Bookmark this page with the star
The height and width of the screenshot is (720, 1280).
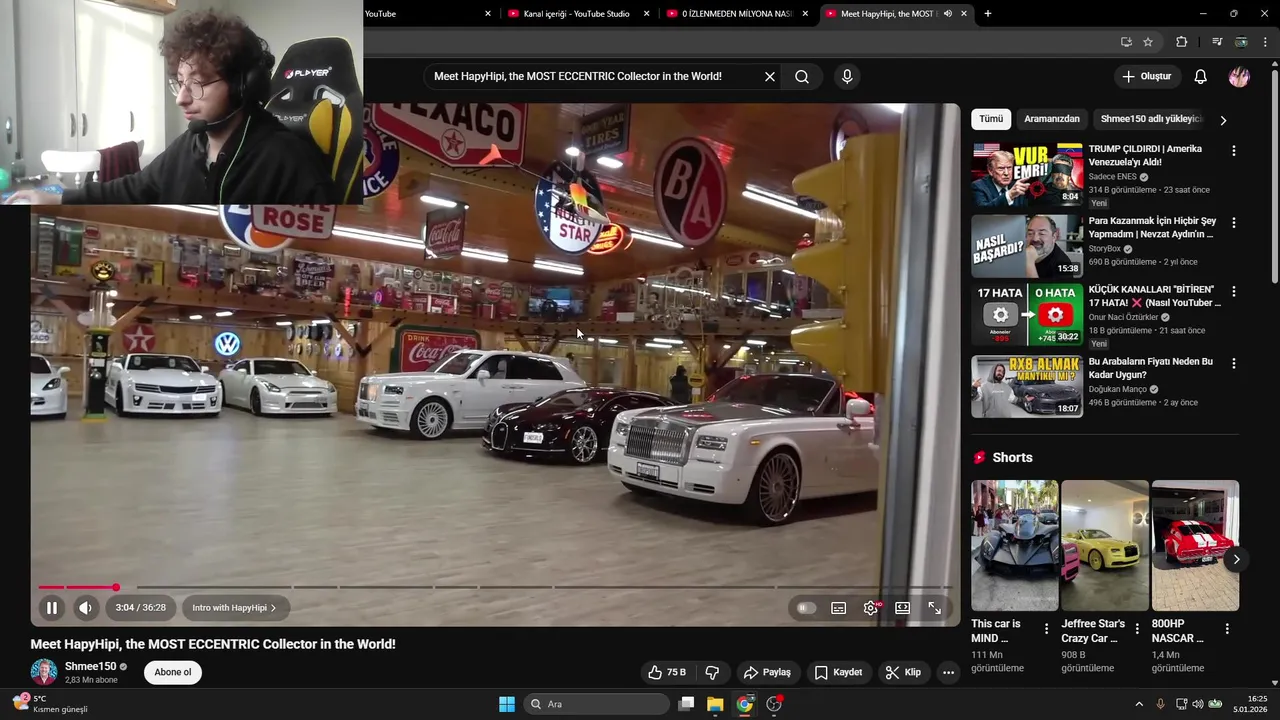(x=1148, y=42)
